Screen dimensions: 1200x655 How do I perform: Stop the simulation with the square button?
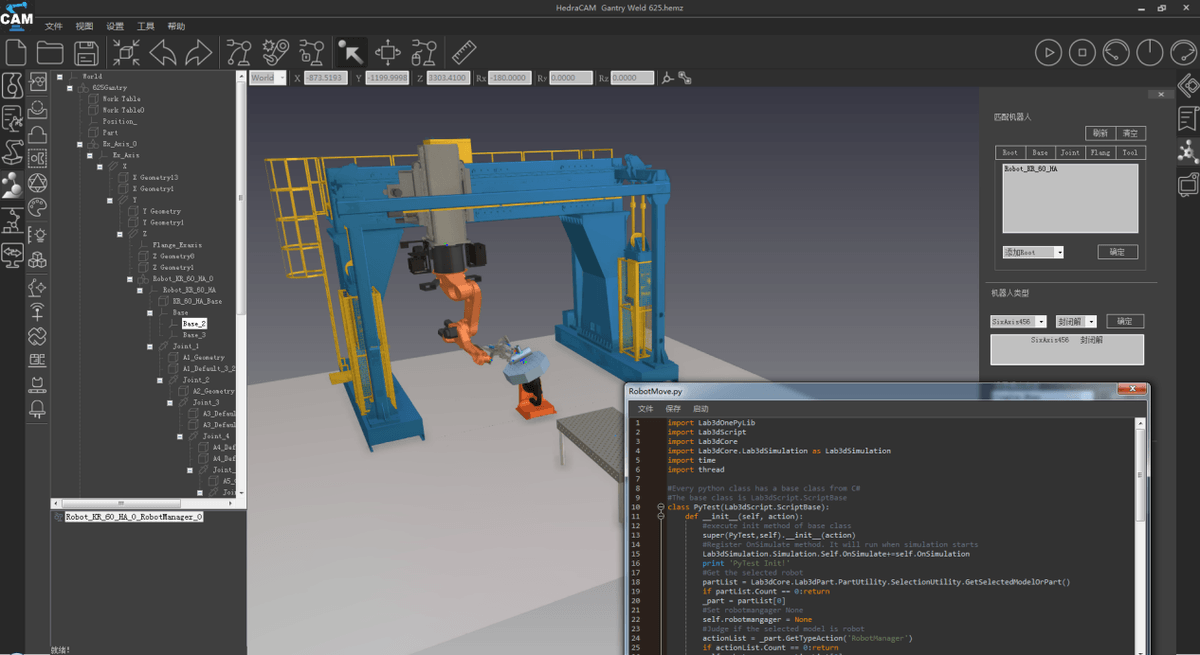click(x=1082, y=51)
